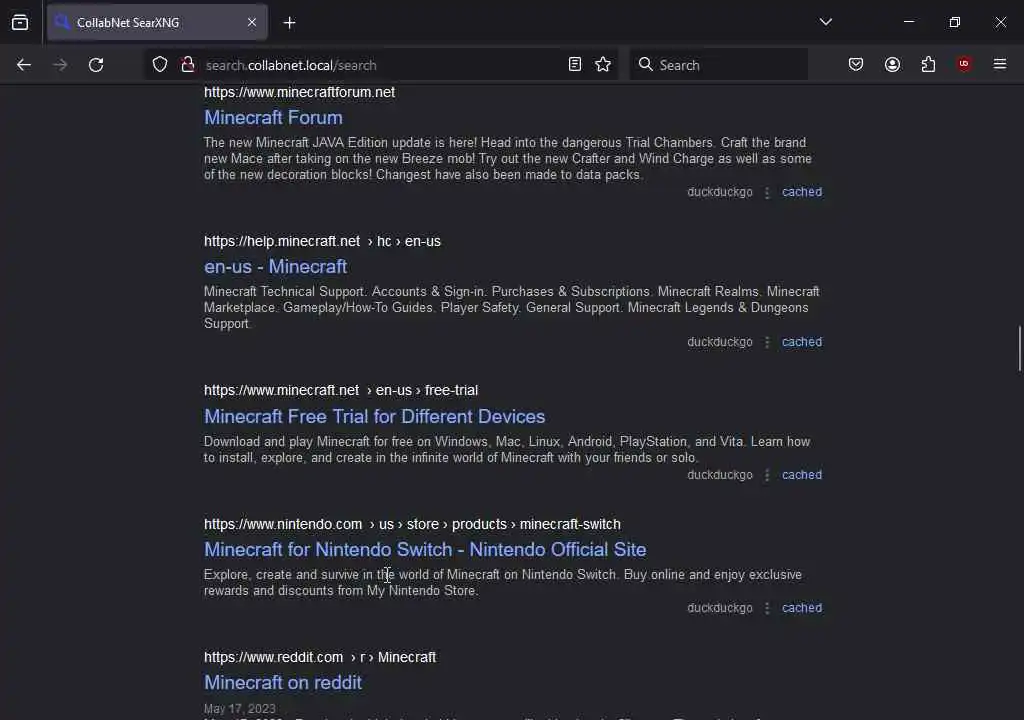Screen dimensions: 1024x720
Task: Expand options menu for Minecraft Free Trial result
Action: point(767,476)
